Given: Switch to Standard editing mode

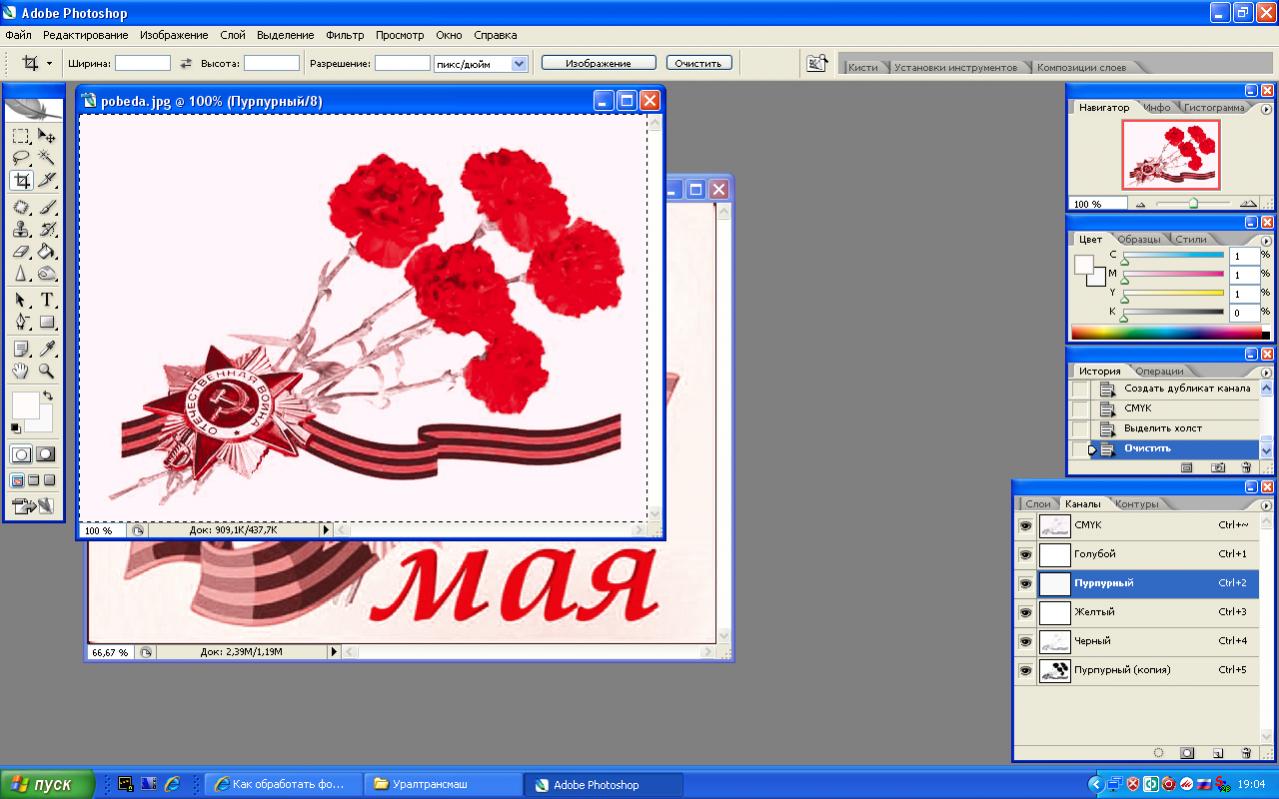Looking at the screenshot, I should [21, 454].
